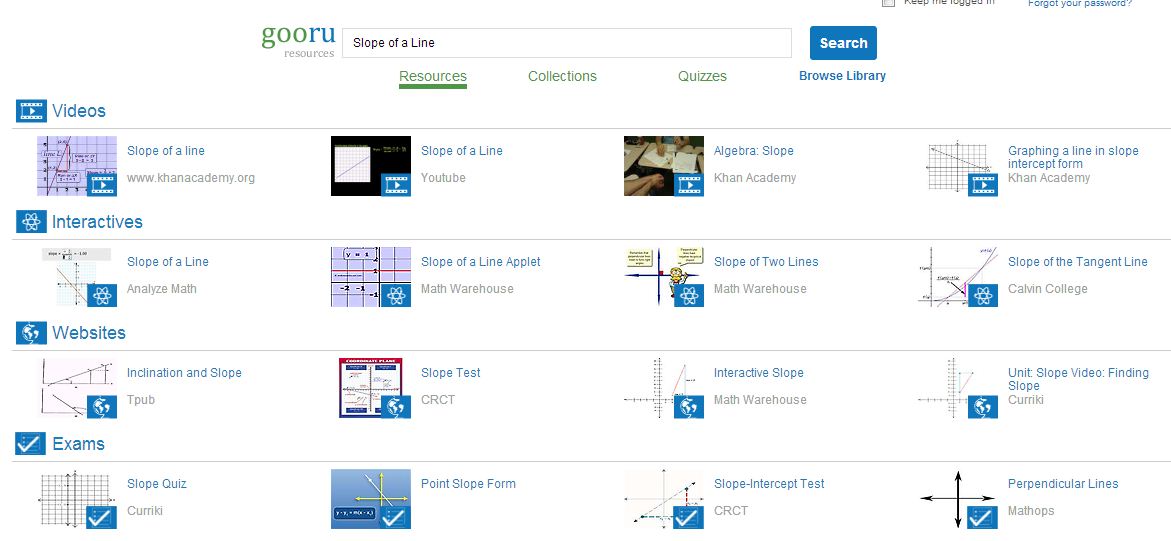Click the Websites section globe icon
The height and width of the screenshot is (541, 1171).
tap(31, 333)
